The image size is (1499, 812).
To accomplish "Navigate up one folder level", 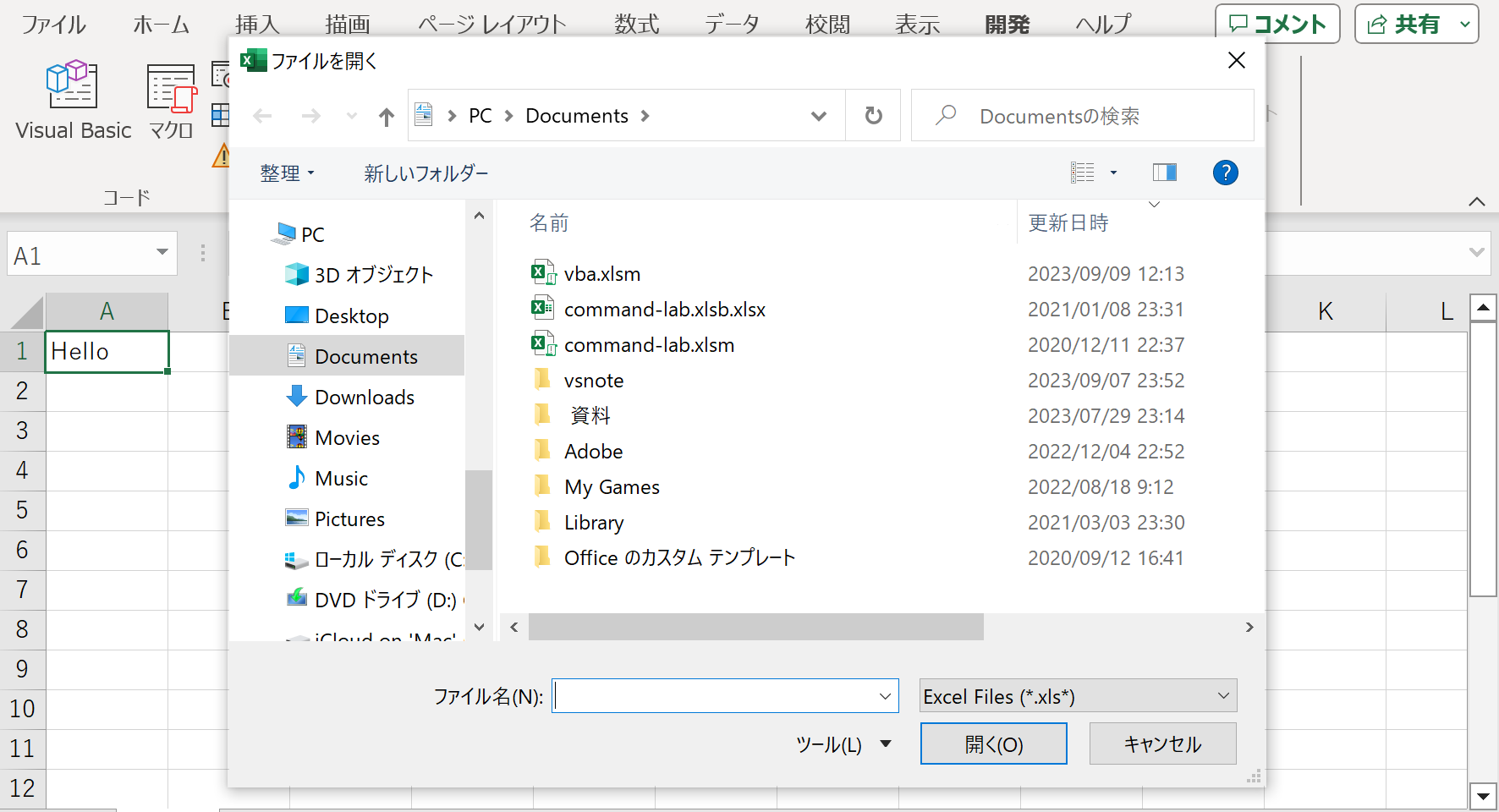I will [x=386, y=115].
